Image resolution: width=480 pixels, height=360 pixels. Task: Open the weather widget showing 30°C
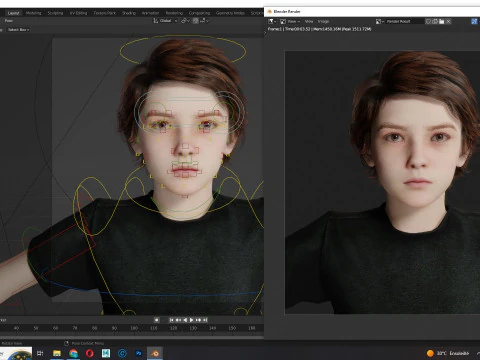[448, 353]
